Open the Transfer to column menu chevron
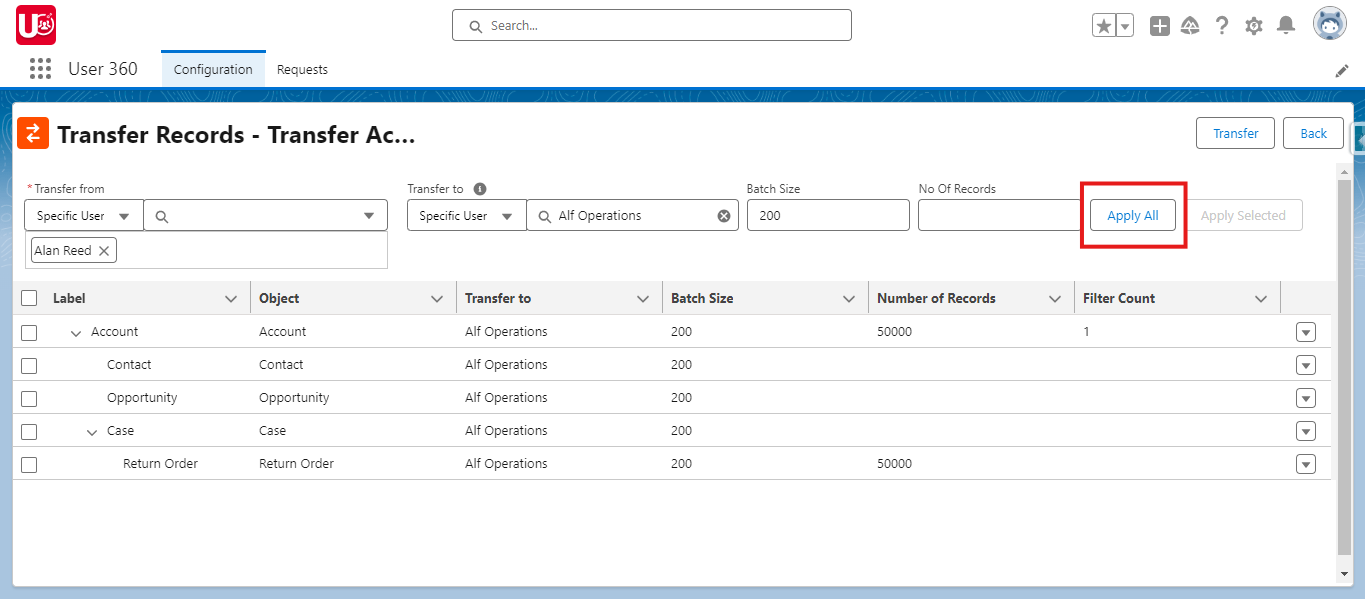 pos(643,299)
